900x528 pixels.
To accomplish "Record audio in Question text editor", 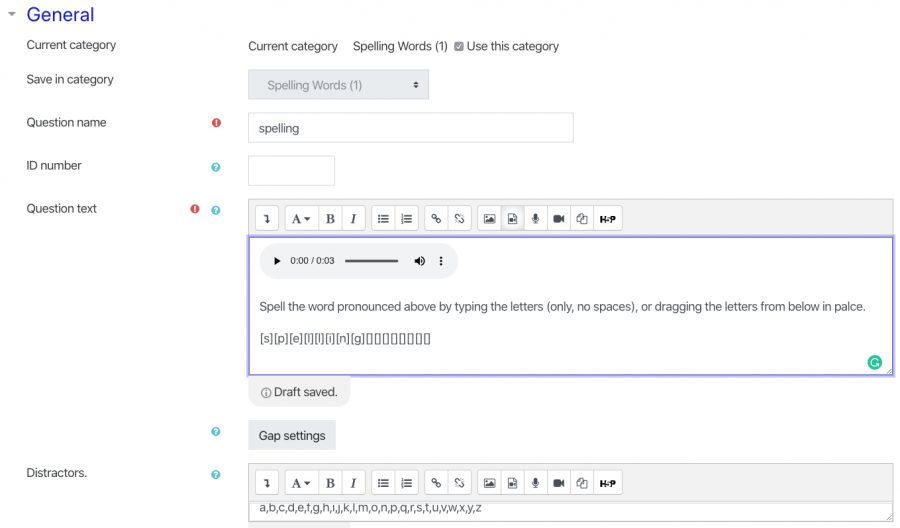I will (x=535, y=219).
